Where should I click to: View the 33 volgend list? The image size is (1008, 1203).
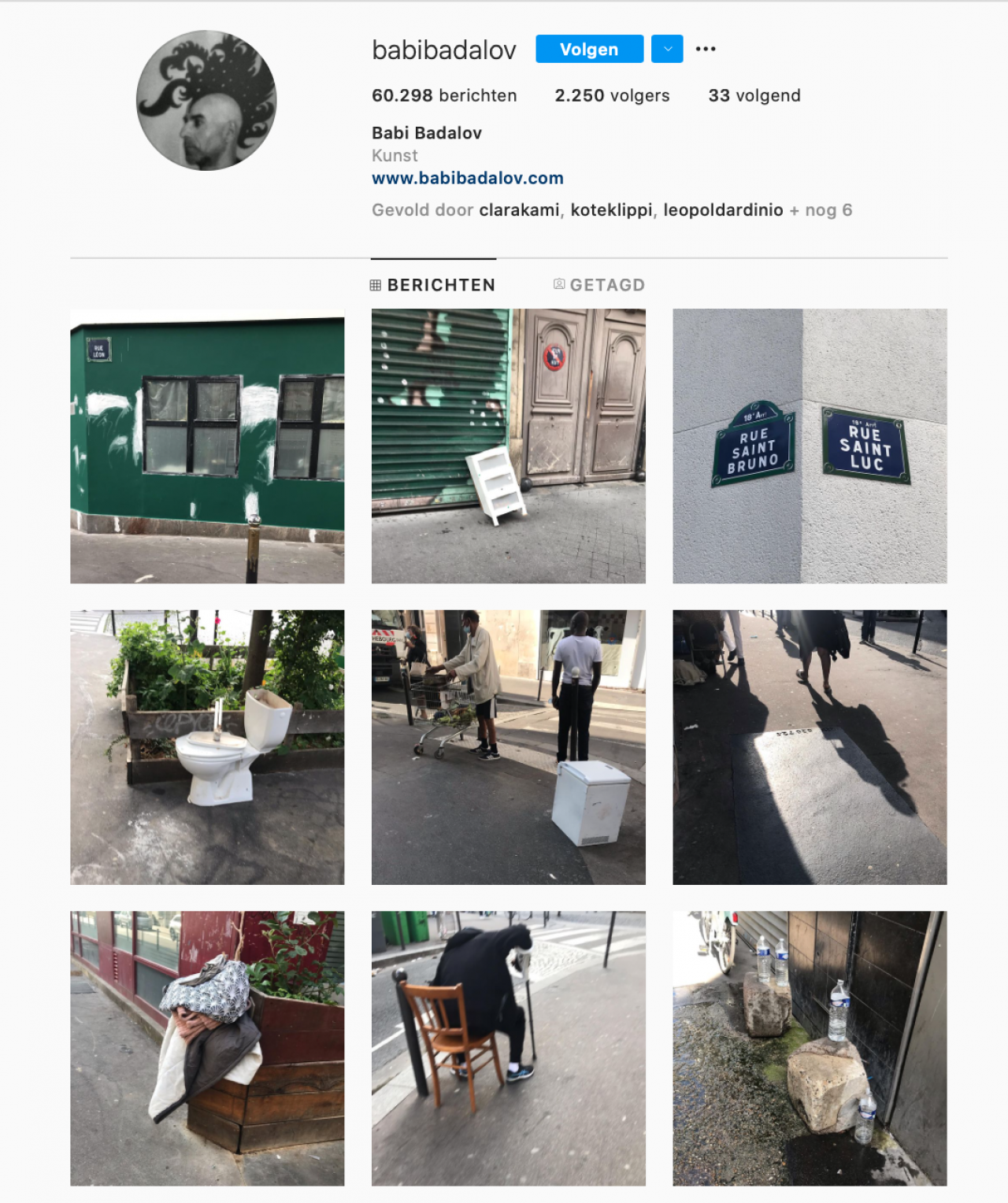tap(754, 95)
